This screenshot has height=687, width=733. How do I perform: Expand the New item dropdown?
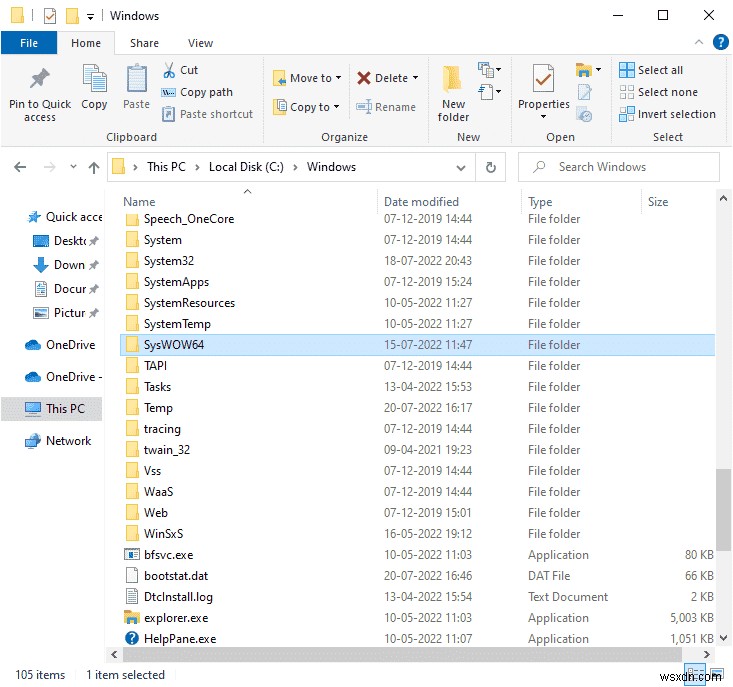[x=489, y=70]
